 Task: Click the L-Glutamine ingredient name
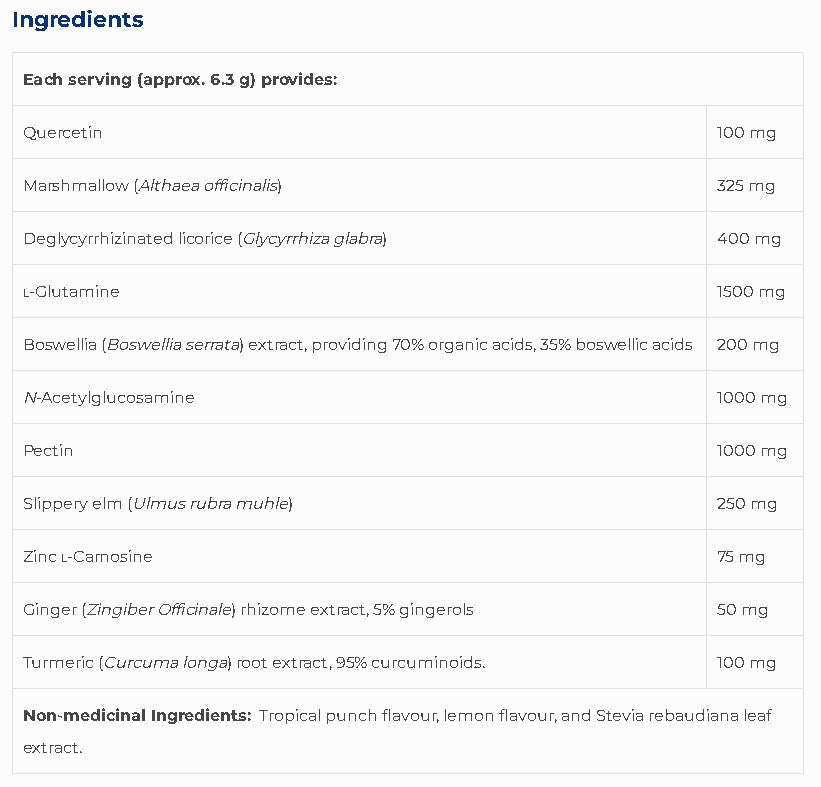[71, 292]
